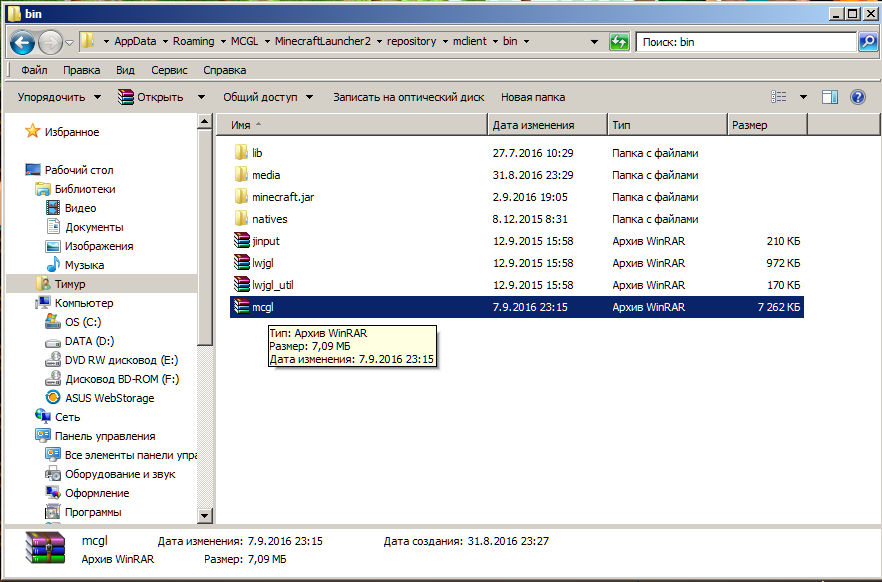Open the natives folder
Image resolution: width=882 pixels, height=582 pixels.
pyautogui.click(x=269, y=218)
